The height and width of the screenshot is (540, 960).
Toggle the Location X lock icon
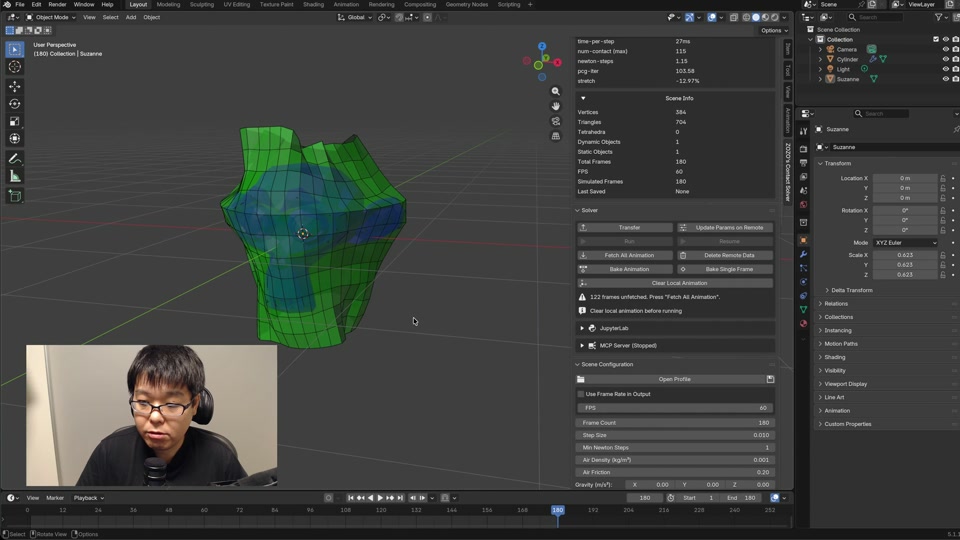coord(943,178)
